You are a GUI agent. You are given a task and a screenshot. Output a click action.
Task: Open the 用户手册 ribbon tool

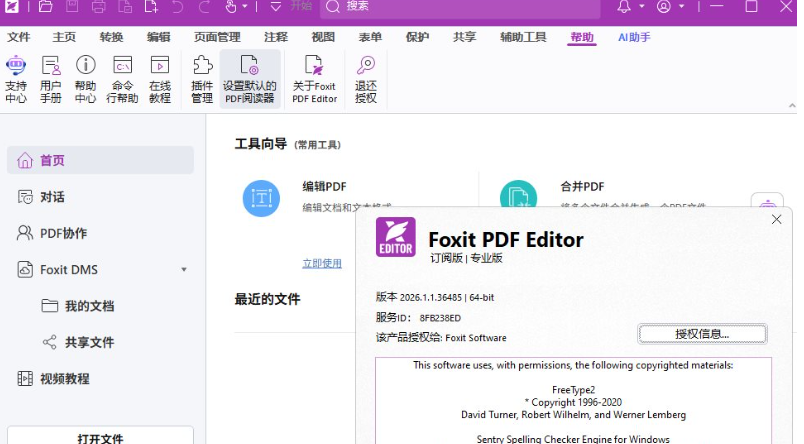[x=51, y=79]
